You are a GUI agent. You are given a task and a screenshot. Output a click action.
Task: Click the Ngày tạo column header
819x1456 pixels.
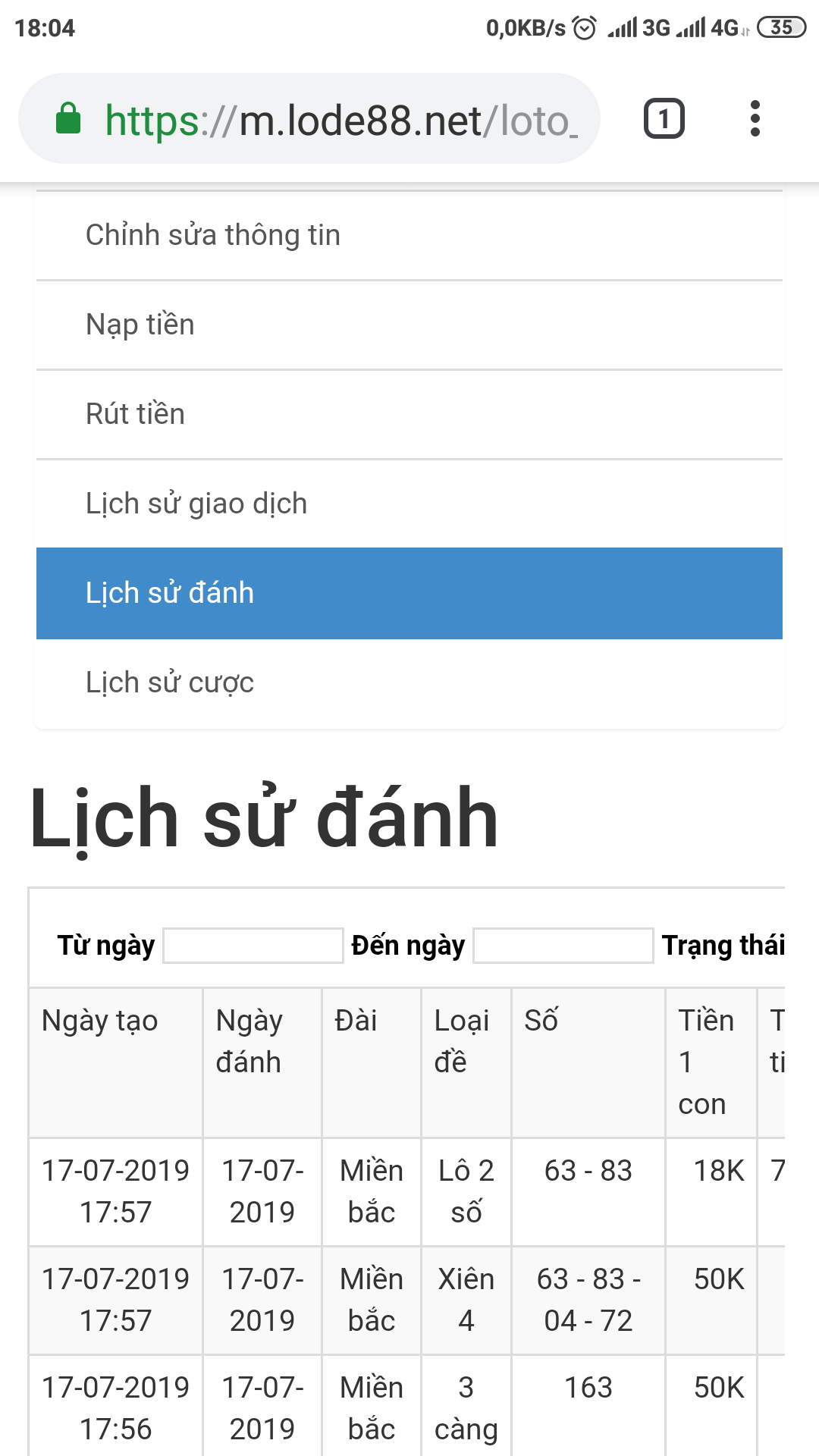99,1021
